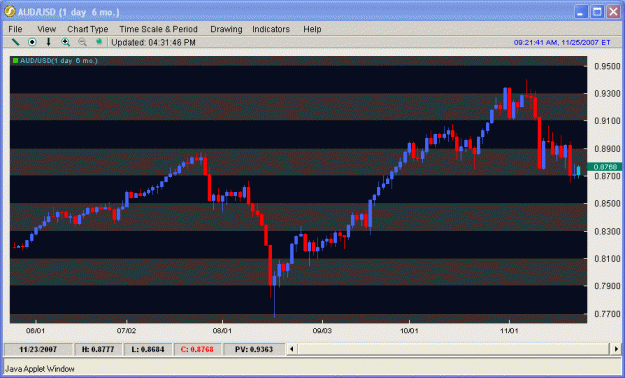The height and width of the screenshot is (378, 625).
Task: Click the left arrow of the horizontal scrollbar
Action: [292, 349]
